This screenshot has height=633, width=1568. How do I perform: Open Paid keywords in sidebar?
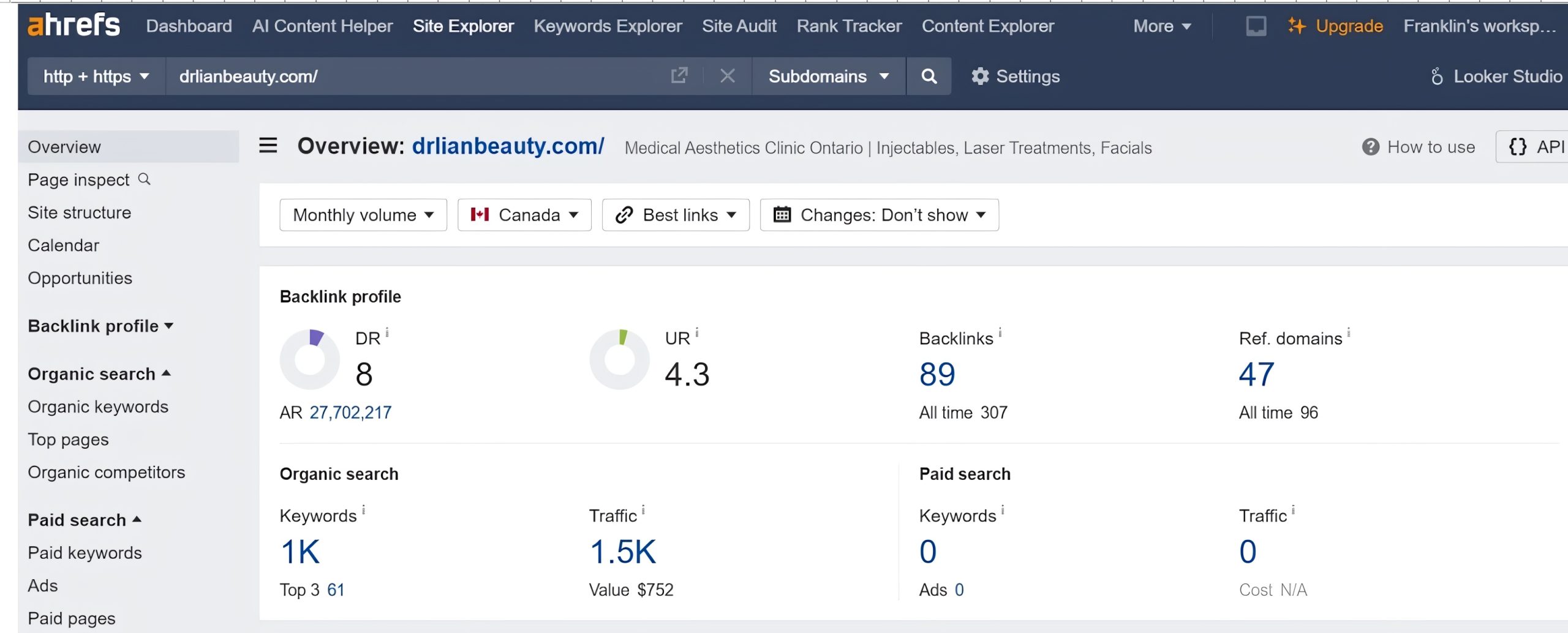pos(85,553)
